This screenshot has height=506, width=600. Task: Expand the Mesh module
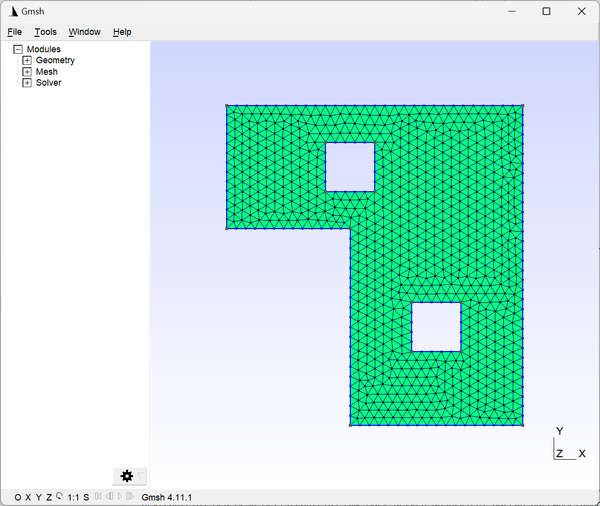click(x=27, y=72)
